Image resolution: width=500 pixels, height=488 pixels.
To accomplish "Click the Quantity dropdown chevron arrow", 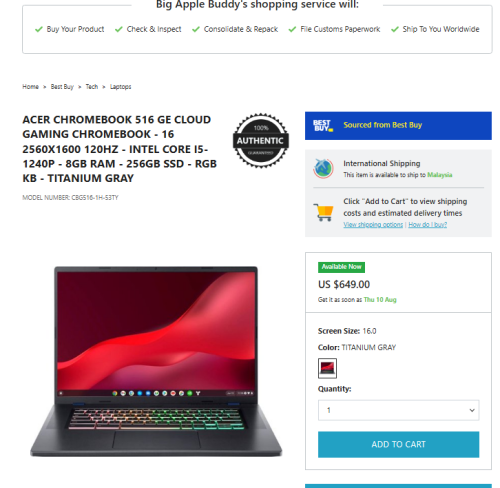I will pyautogui.click(x=472, y=410).
